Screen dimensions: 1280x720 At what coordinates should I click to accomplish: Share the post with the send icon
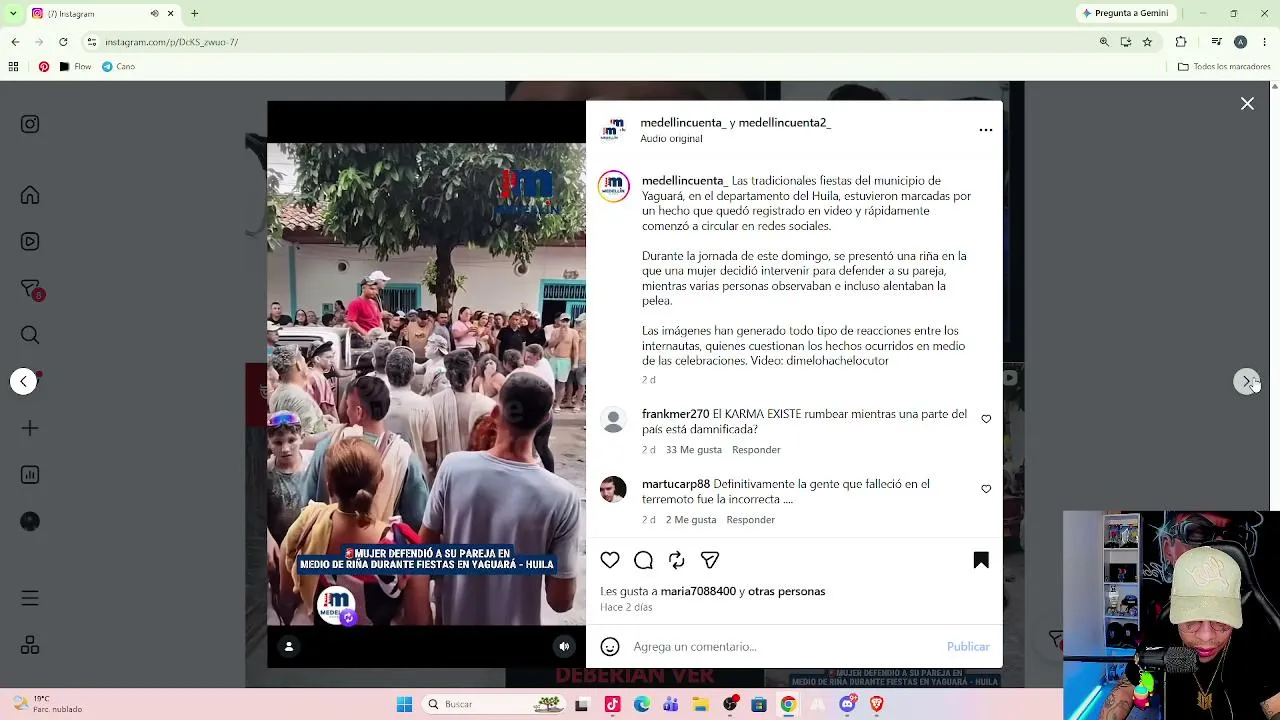[x=710, y=560]
